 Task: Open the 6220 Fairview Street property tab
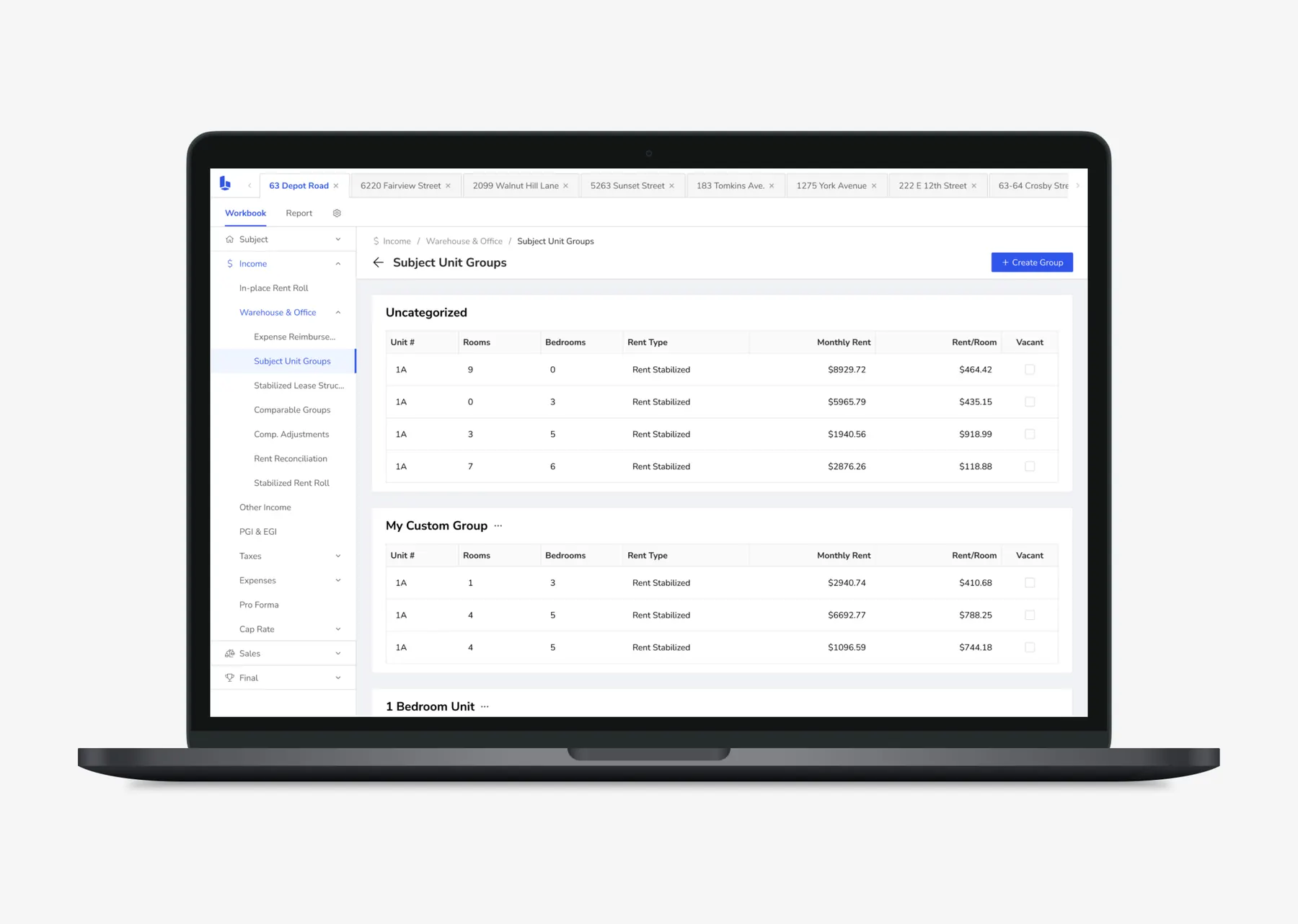click(x=400, y=185)
